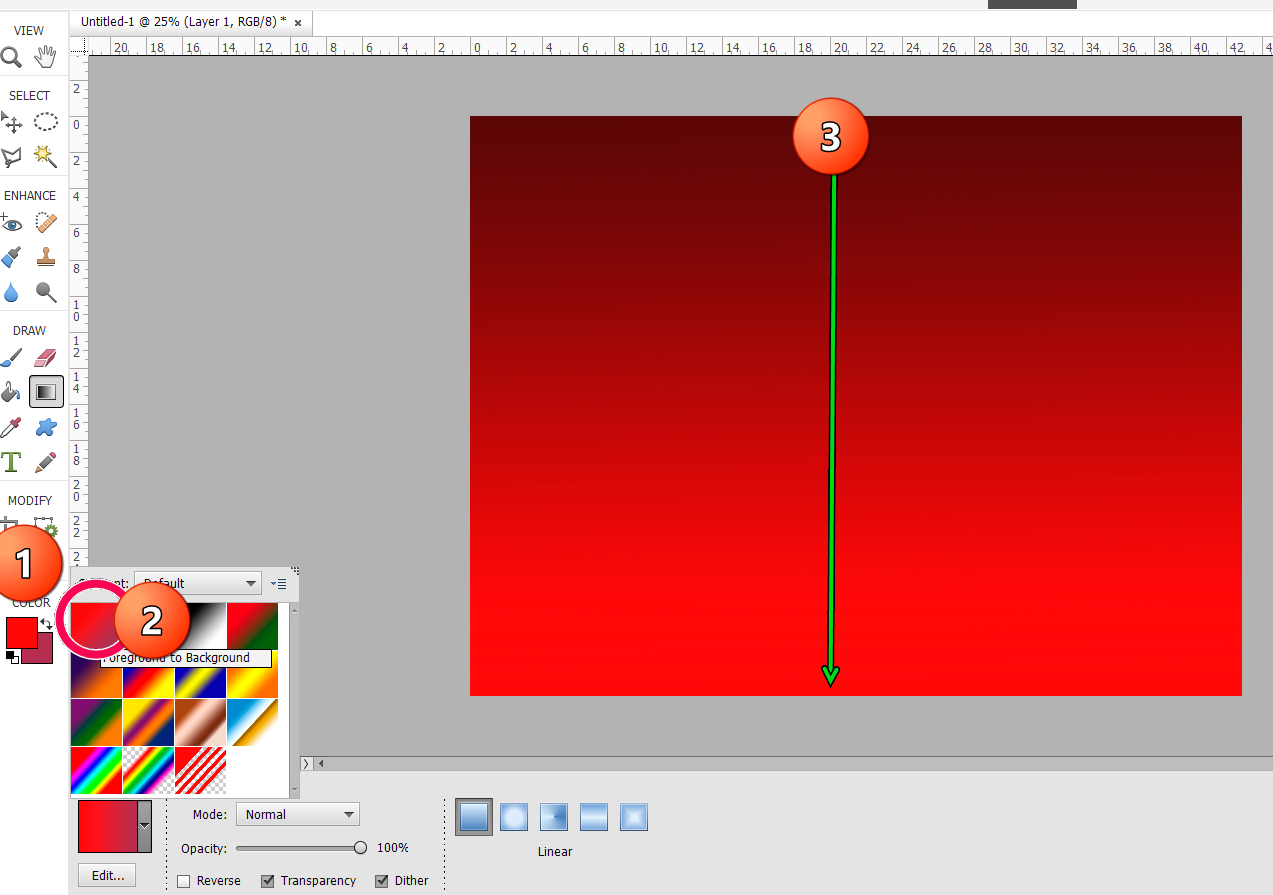Open the gradient preset dropdown showing Default
The image size is (1273, 895).
coord(196,583)
